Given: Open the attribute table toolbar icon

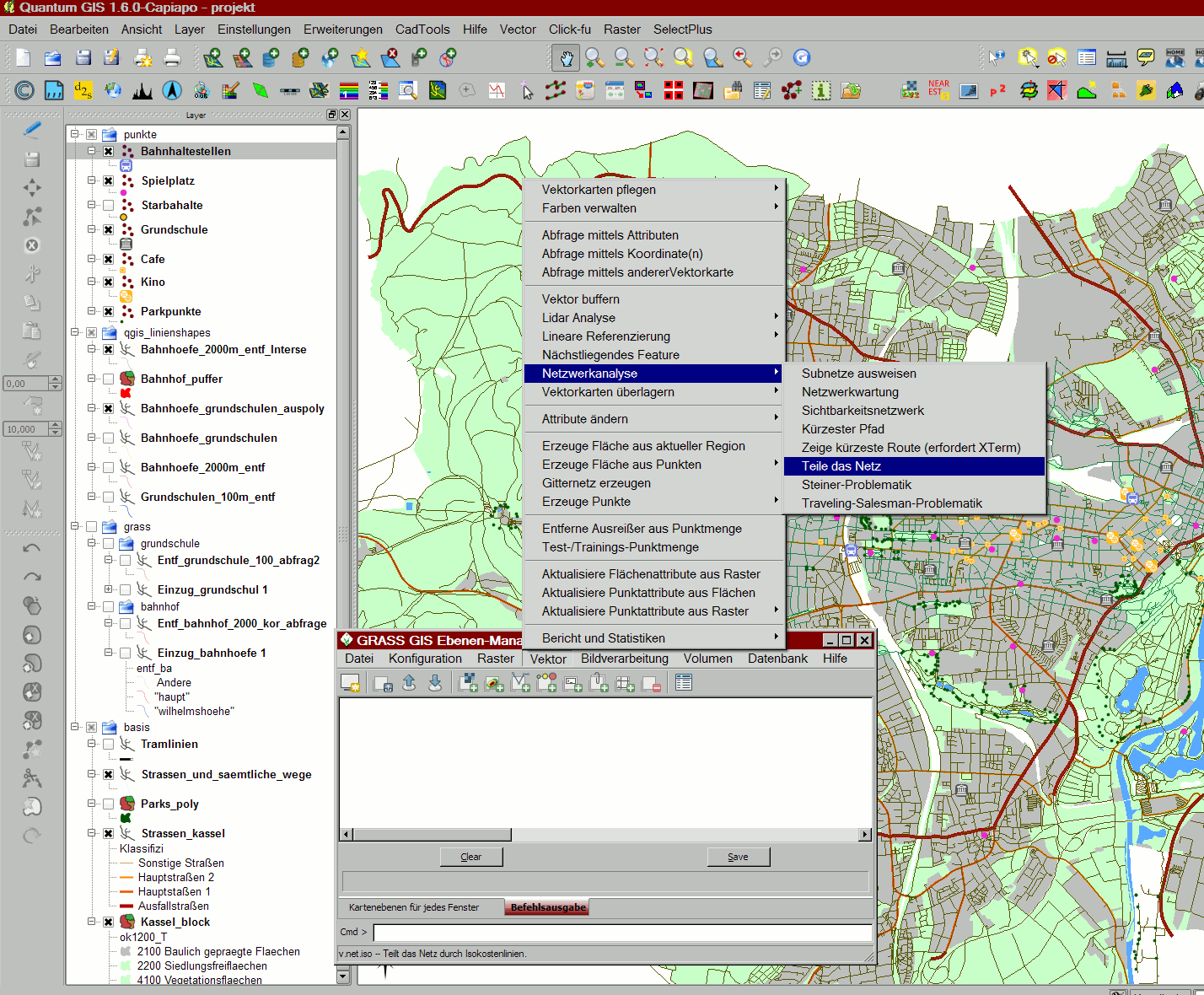Looking at the screenshot, I should tap(1087, 57).
